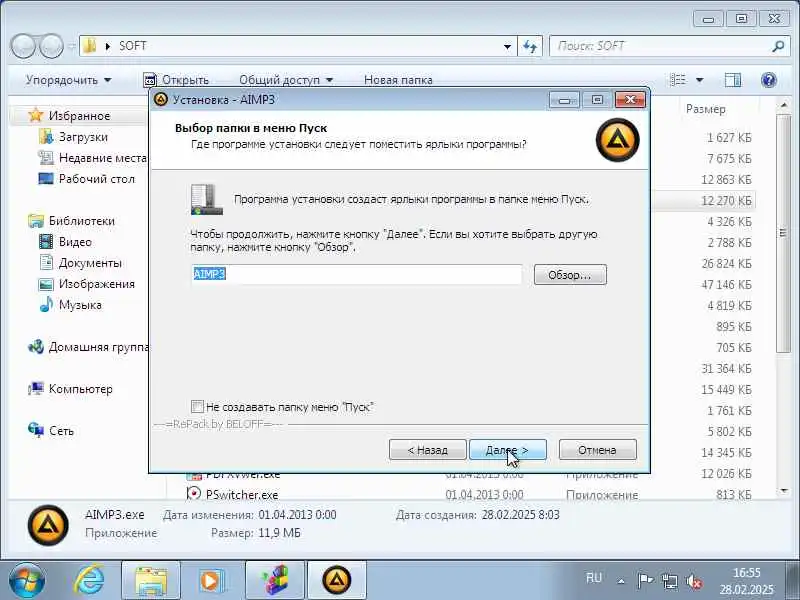800x600 pixels.
Task: Click the SOFT folder in address bar
Action: [x=133, y=46]
